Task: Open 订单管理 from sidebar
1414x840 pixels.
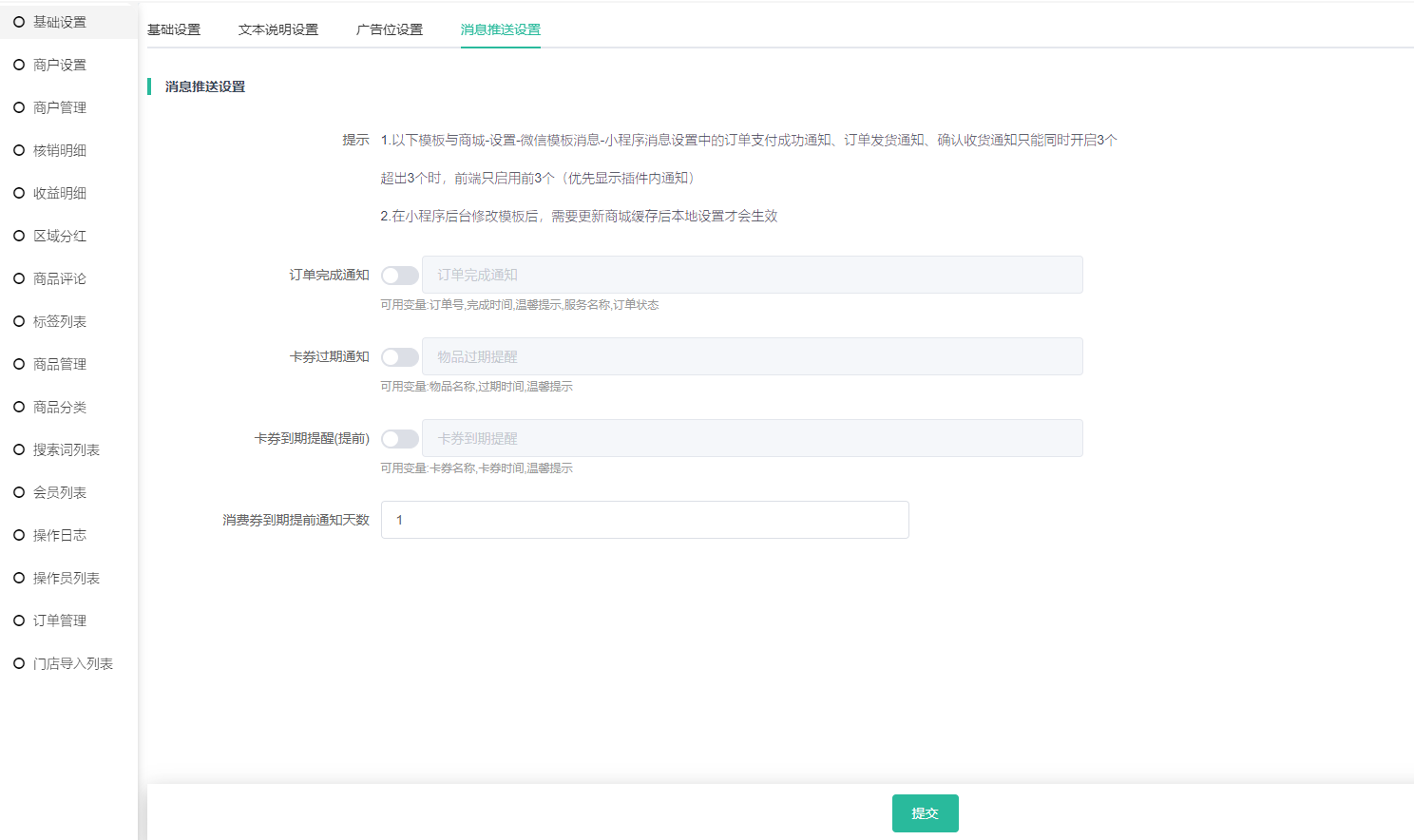Action: (x=59, y=620)
